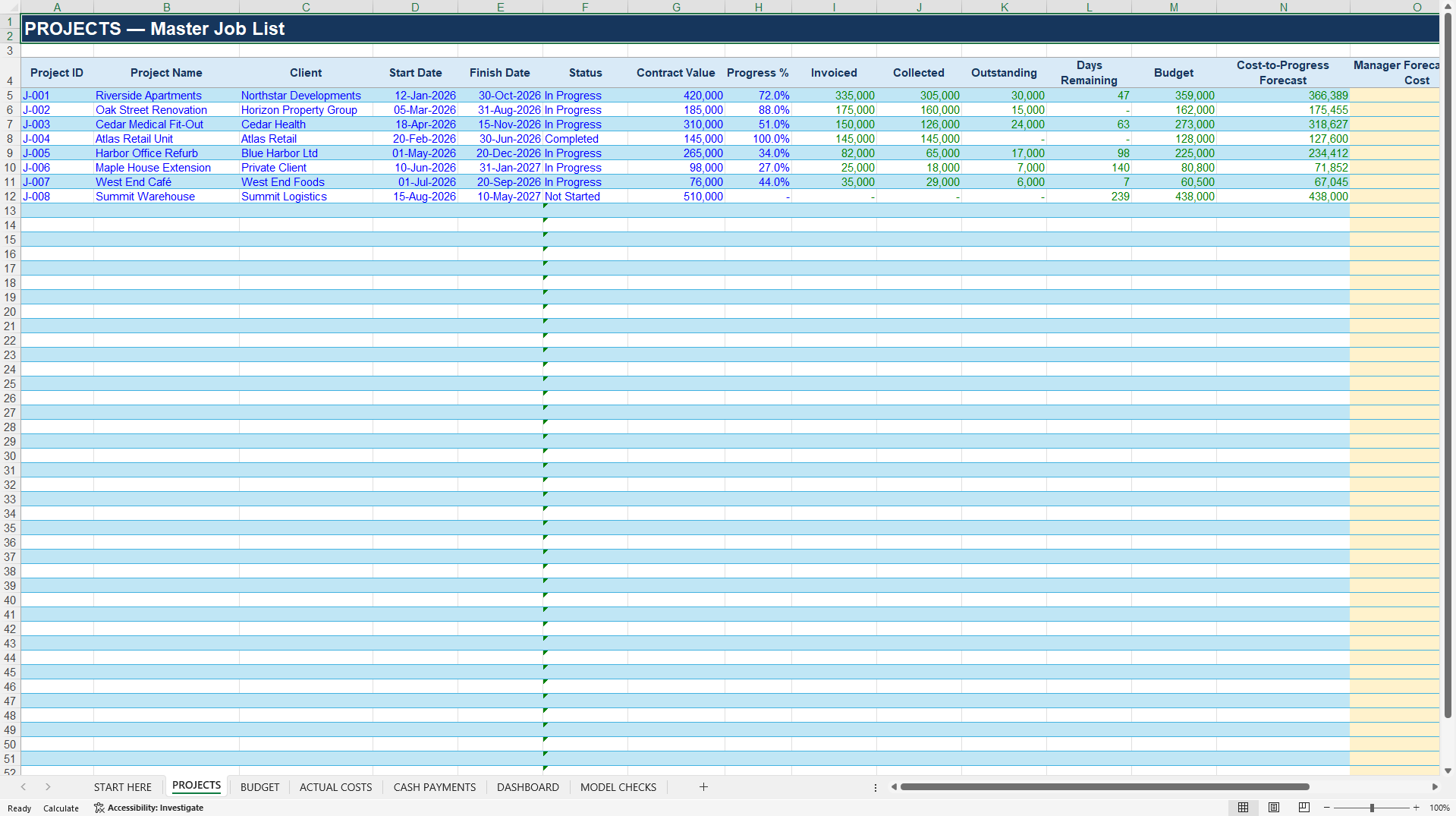This screenshot has height=816, width=1456.
Task: Select the PROJECTS sheet tab
Action: point(197,786)
